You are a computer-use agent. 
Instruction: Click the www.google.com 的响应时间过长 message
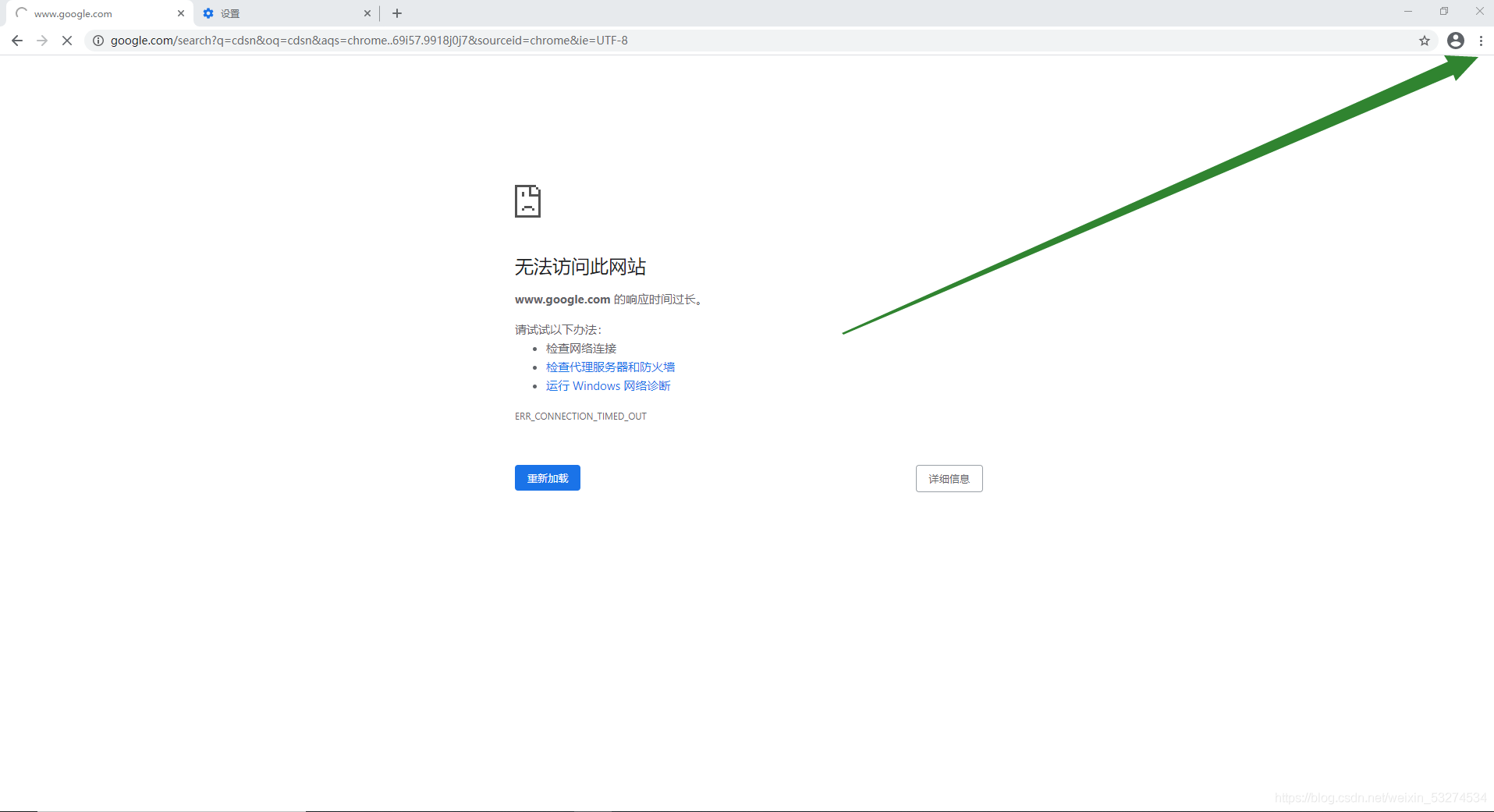[609, 300]
